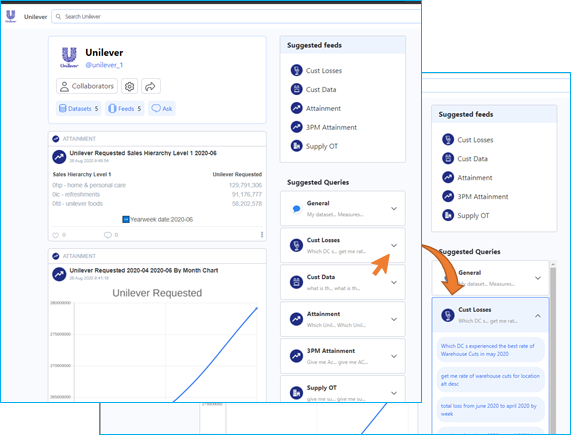Open the three-dot menu on Sales Hierarchy post
This screenshot has width=571, height=435.
pos(262,235)
